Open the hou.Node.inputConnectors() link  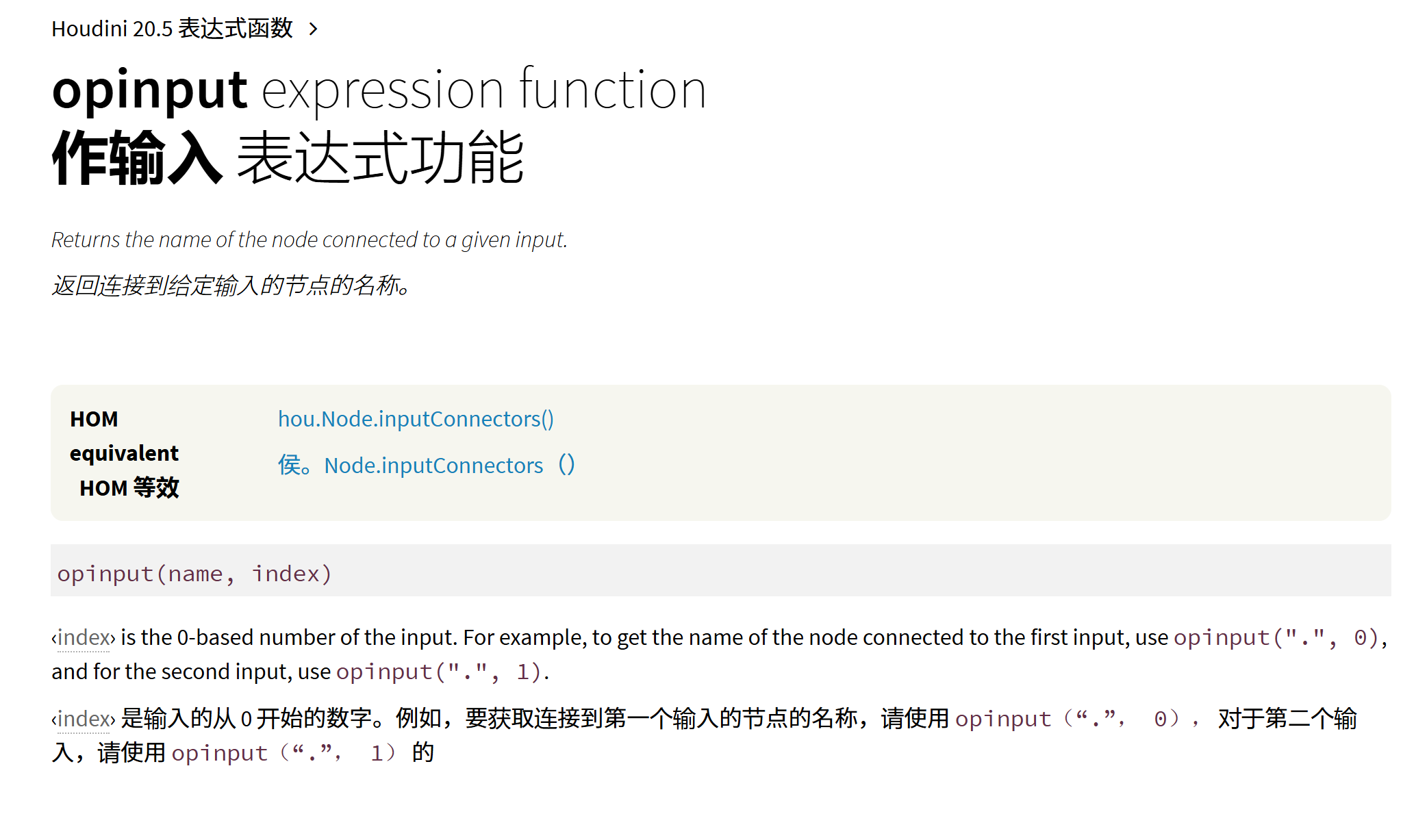[x=416, y=418]
